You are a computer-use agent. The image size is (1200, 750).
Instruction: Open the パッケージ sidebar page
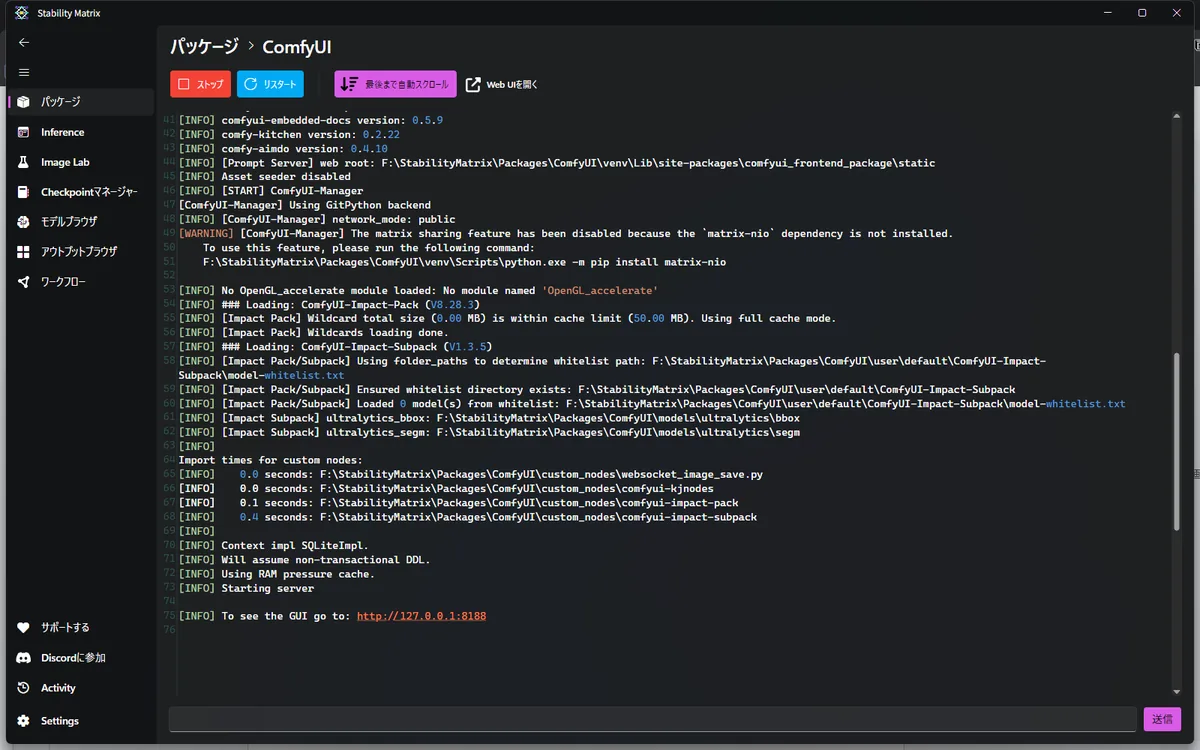[x=80, y=102]
